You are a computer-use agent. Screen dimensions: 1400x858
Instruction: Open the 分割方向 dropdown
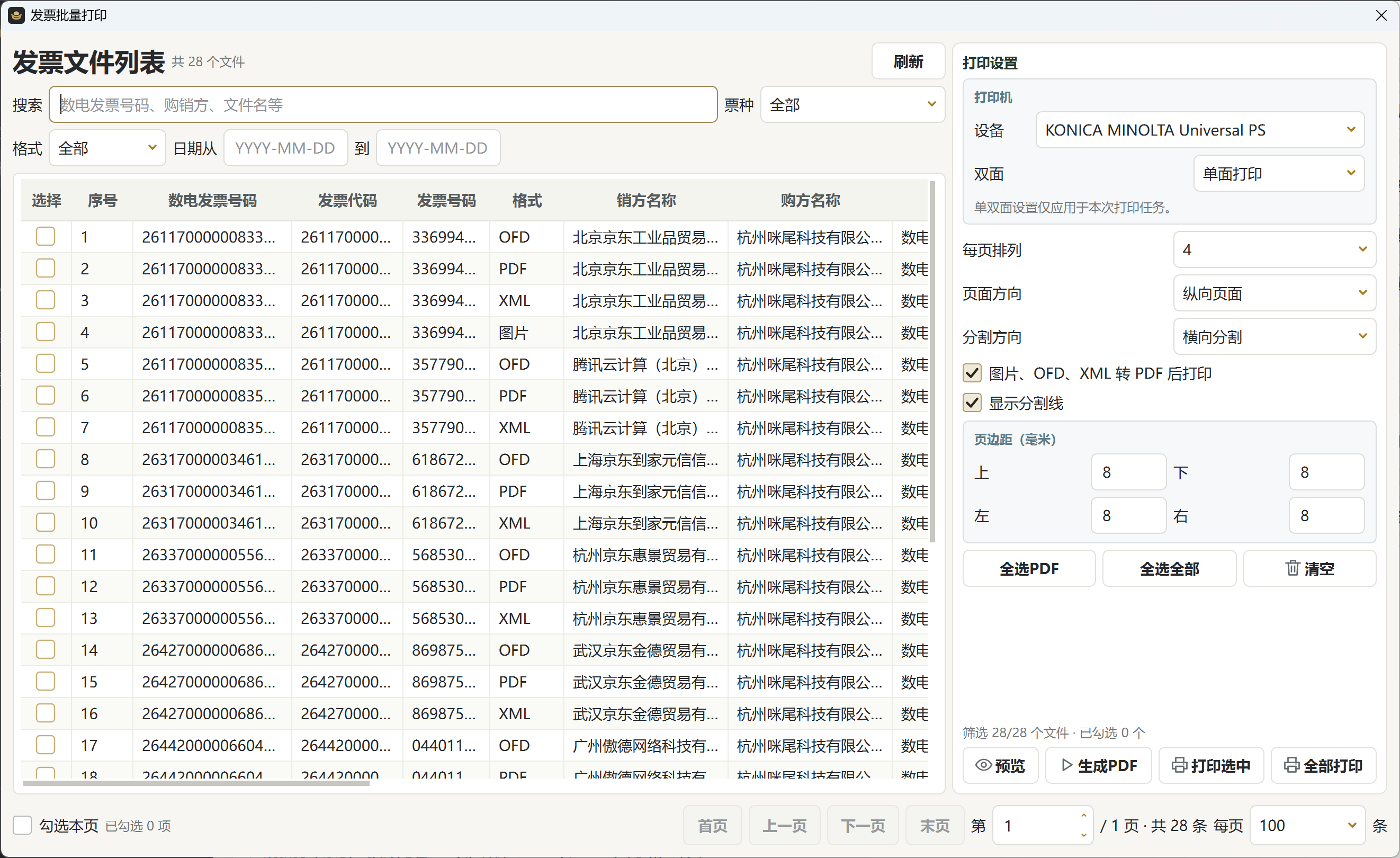pyautogui.click(x=1275, y=336)
